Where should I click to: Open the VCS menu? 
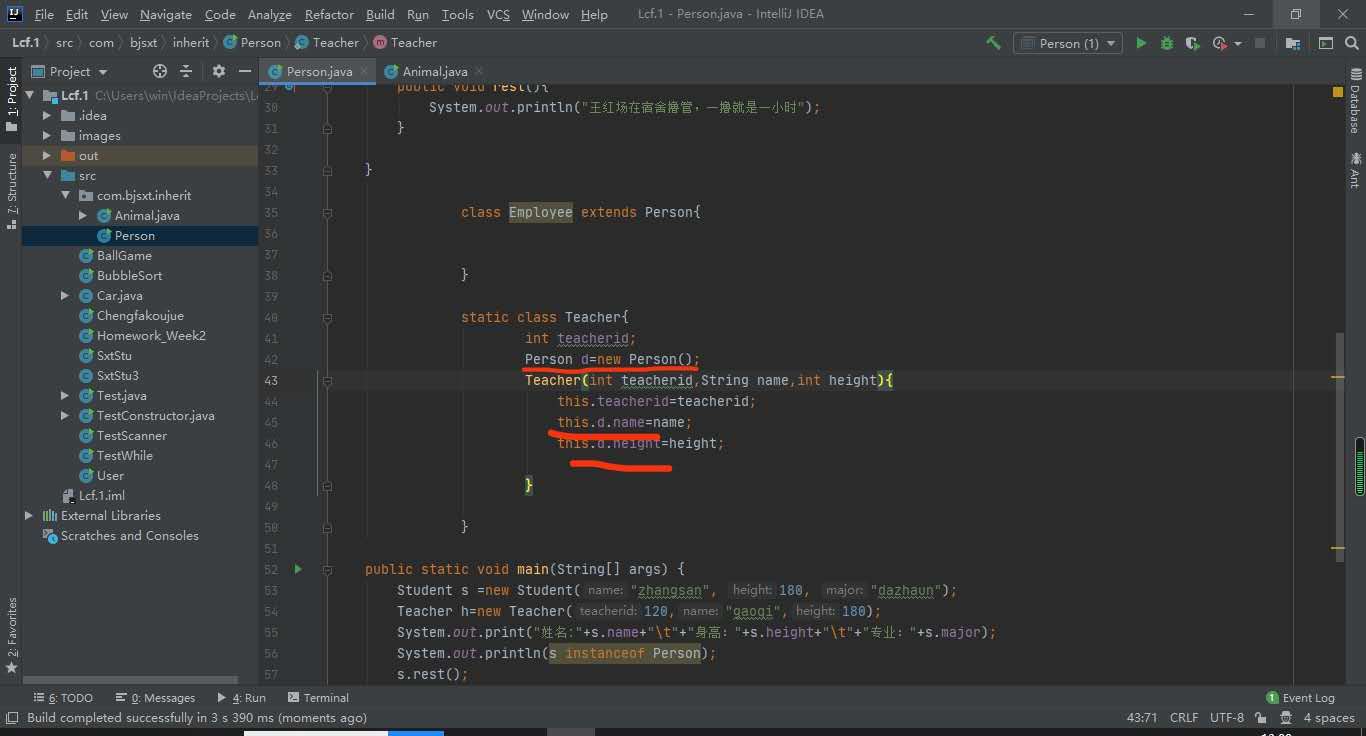click(x=498, y=14)
